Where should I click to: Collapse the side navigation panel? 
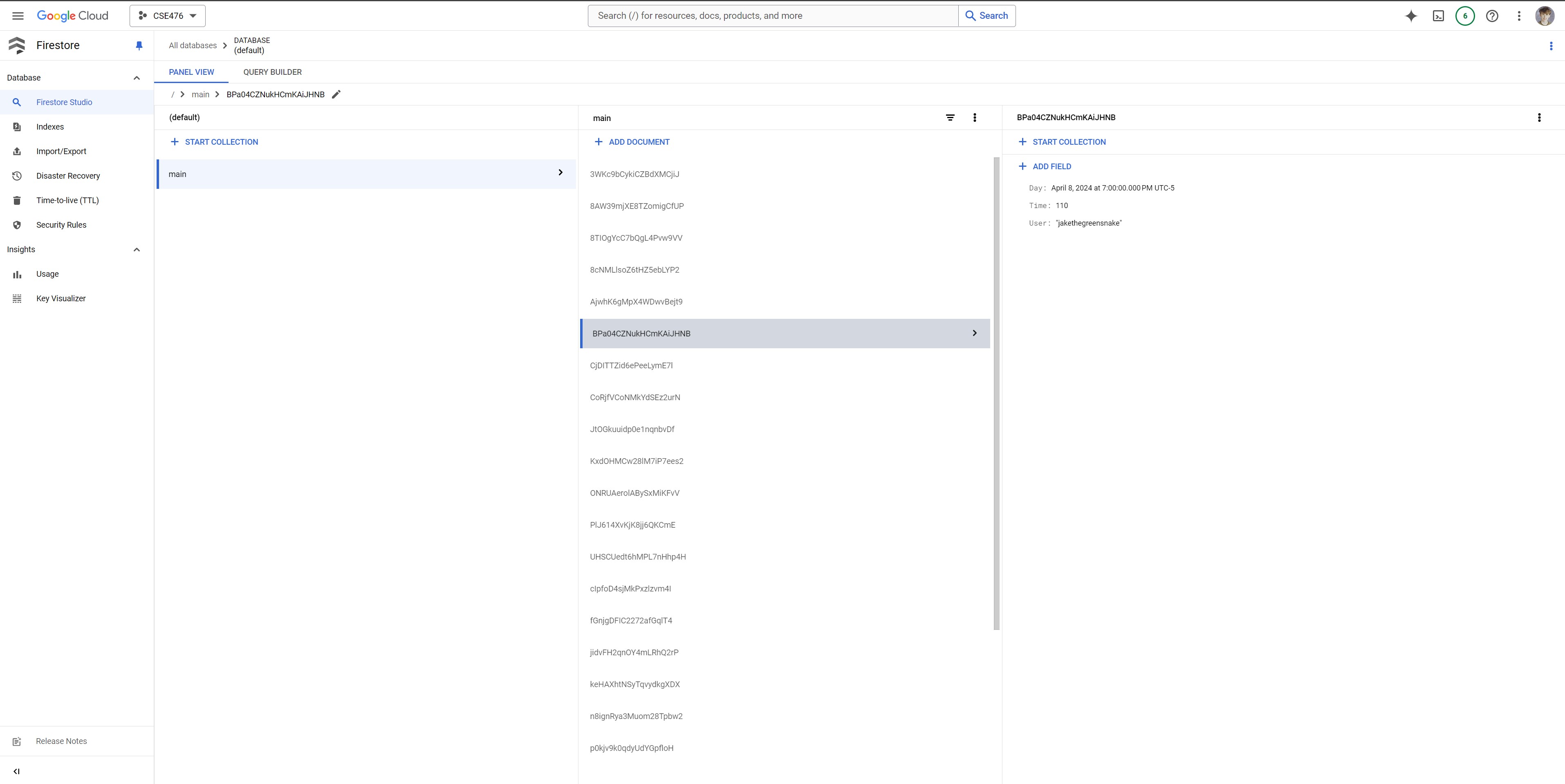(x=16, y=771)
